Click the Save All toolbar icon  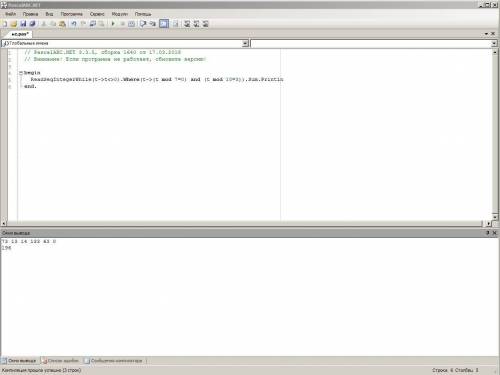[x=32, y=24]
